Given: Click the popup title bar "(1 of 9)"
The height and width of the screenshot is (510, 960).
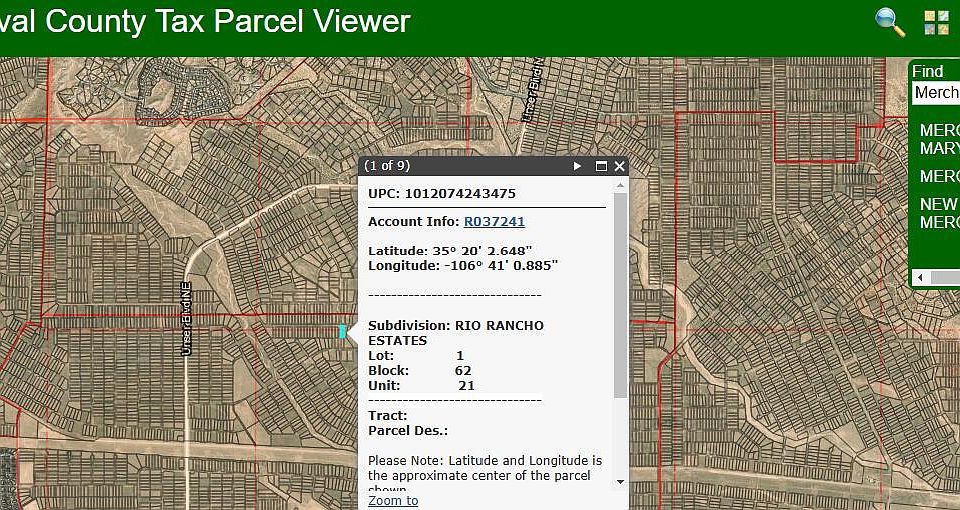Looking at the screenshot, I should 387,166.
